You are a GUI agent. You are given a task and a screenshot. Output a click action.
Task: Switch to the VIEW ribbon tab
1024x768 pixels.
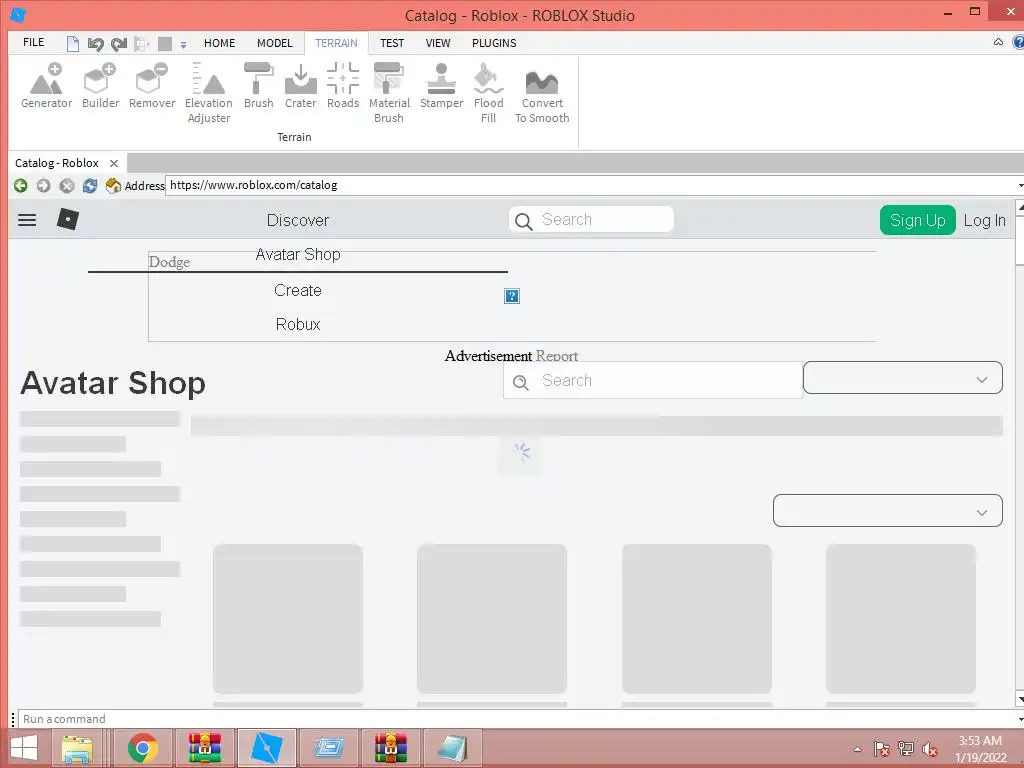pyautogui.click(x=438, y=43)
